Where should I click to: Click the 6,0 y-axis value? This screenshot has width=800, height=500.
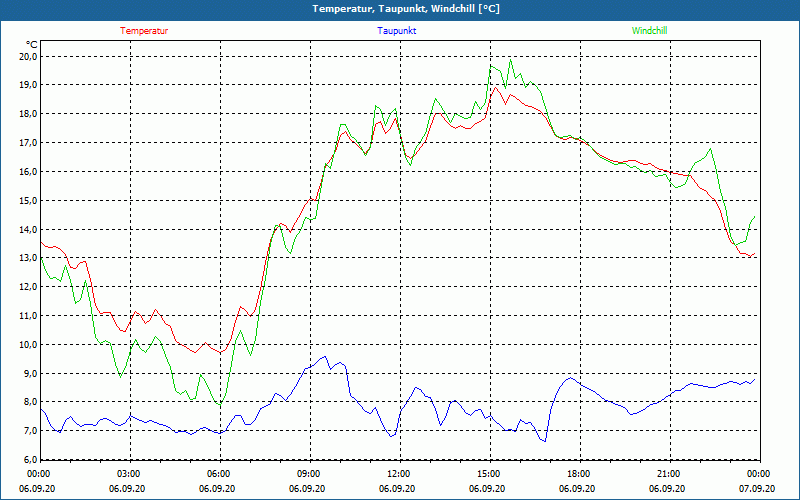tap(31, 459)
